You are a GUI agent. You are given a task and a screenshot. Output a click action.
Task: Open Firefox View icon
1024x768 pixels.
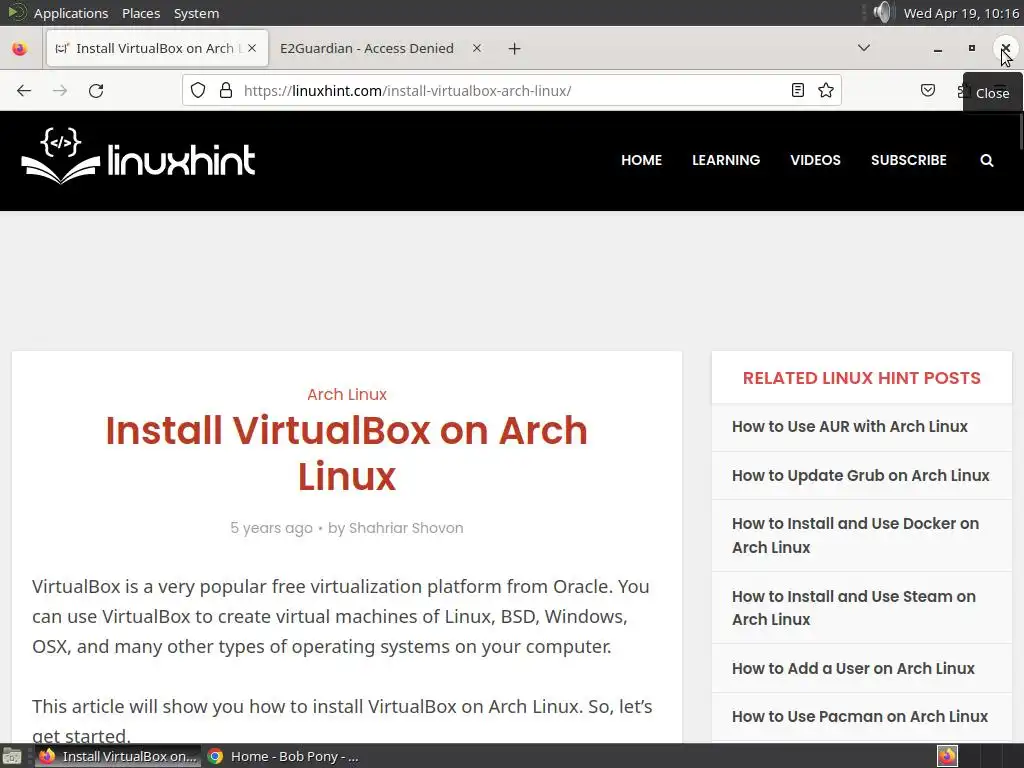[x=20, y=48]
